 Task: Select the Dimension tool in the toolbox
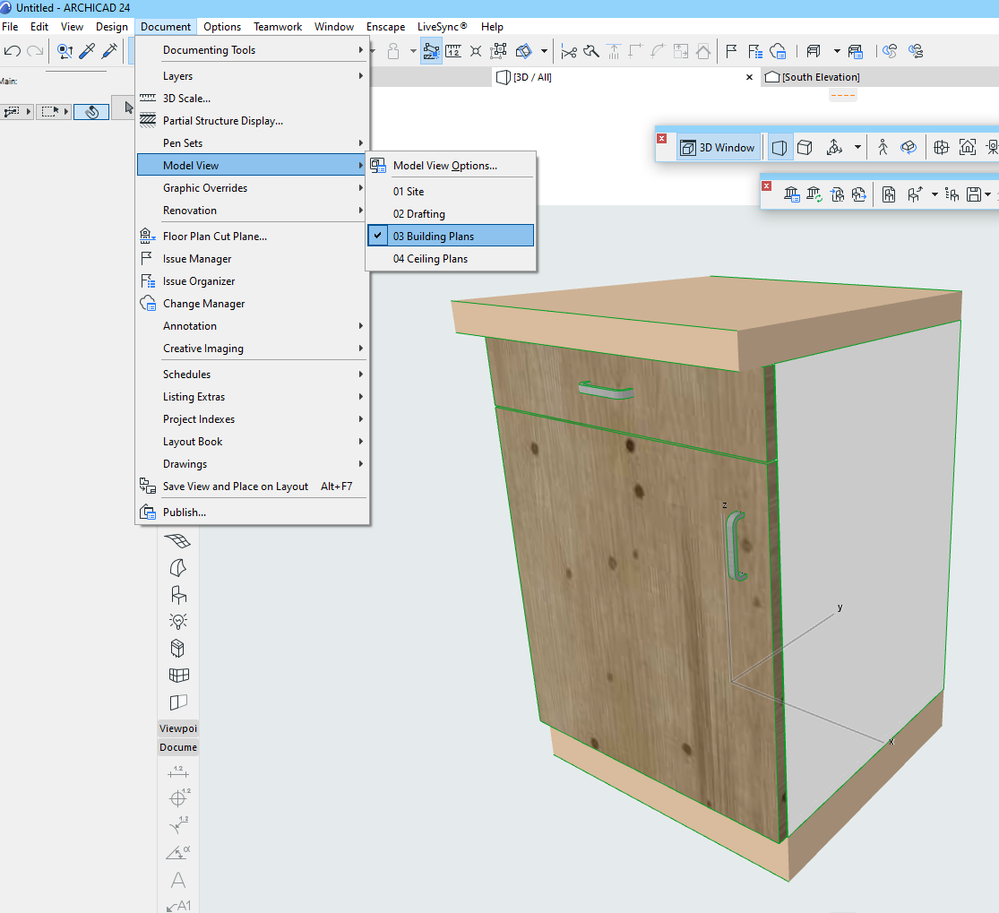coord(178,771)
